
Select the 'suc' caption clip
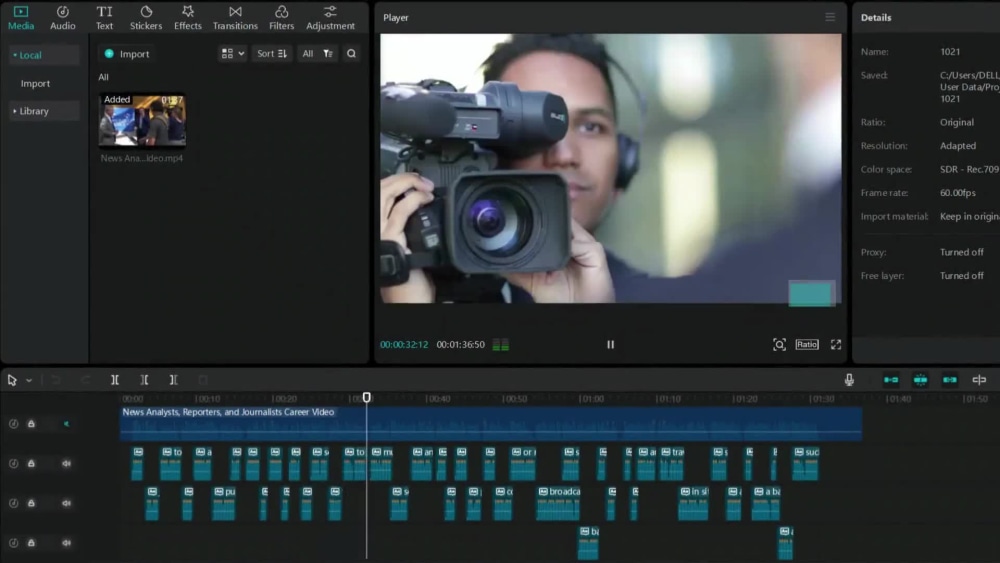805,464
